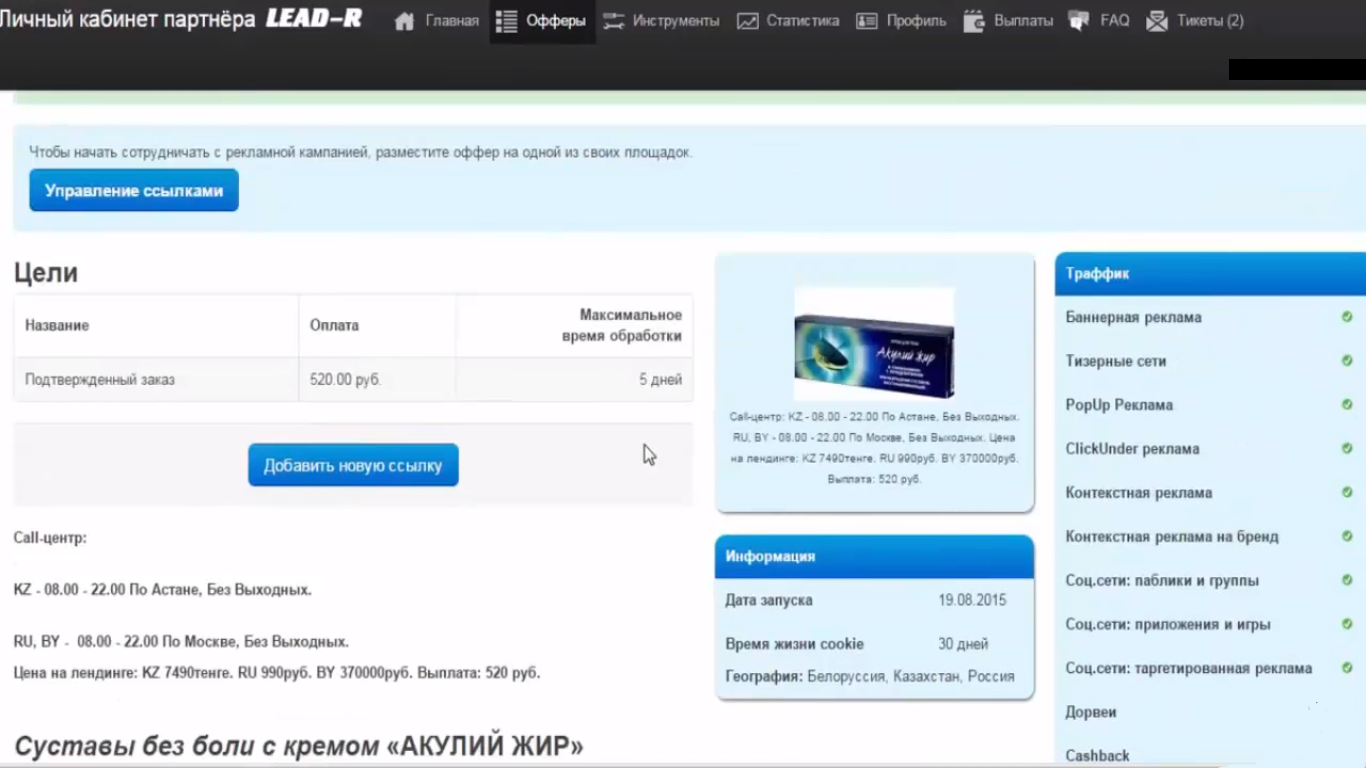Viewport: 1366px width, 768px height.
Task: Click the Call-центр label under the table
Action: 50,538
